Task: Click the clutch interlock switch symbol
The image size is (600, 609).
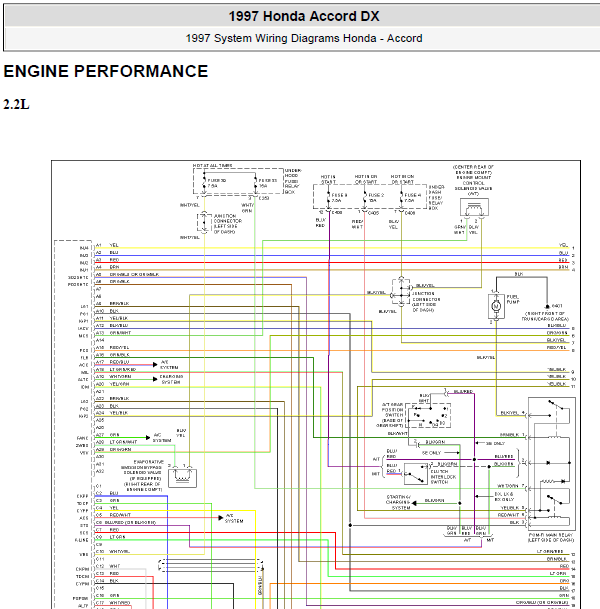Action: [416, 474]
